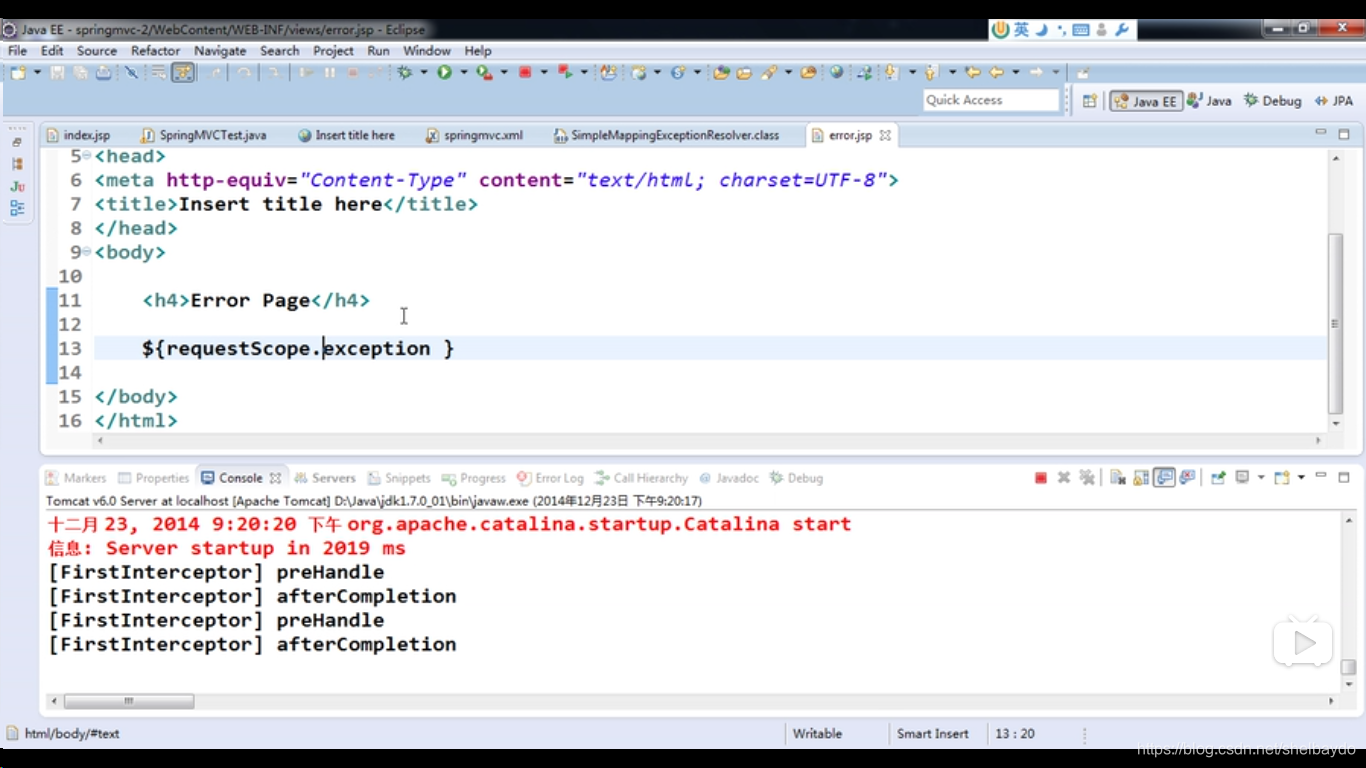
Task: Open the Call Hierarchy view tab
Action: [x=642, y=478]
